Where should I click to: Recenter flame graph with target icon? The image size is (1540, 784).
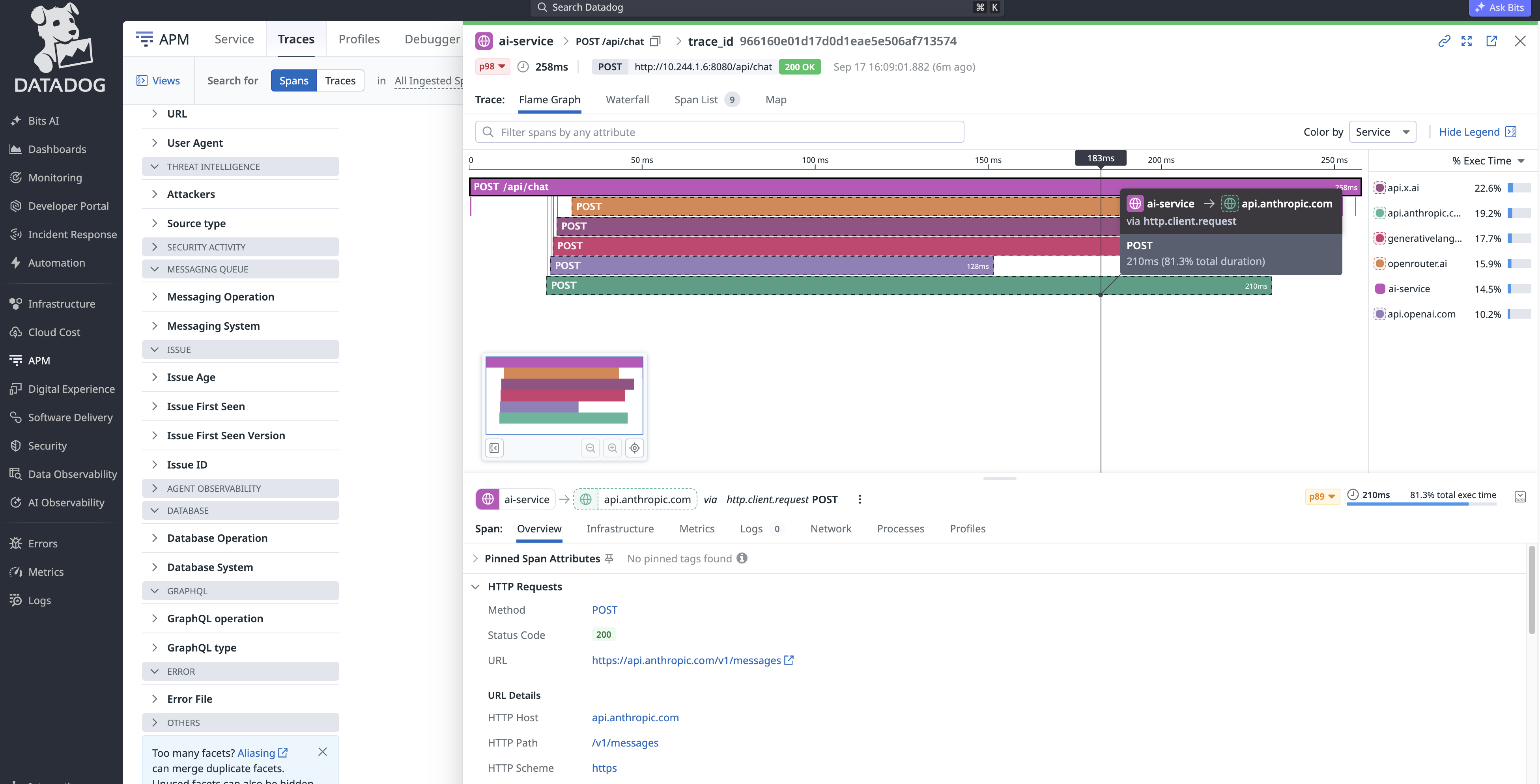(x=634, y=448)
